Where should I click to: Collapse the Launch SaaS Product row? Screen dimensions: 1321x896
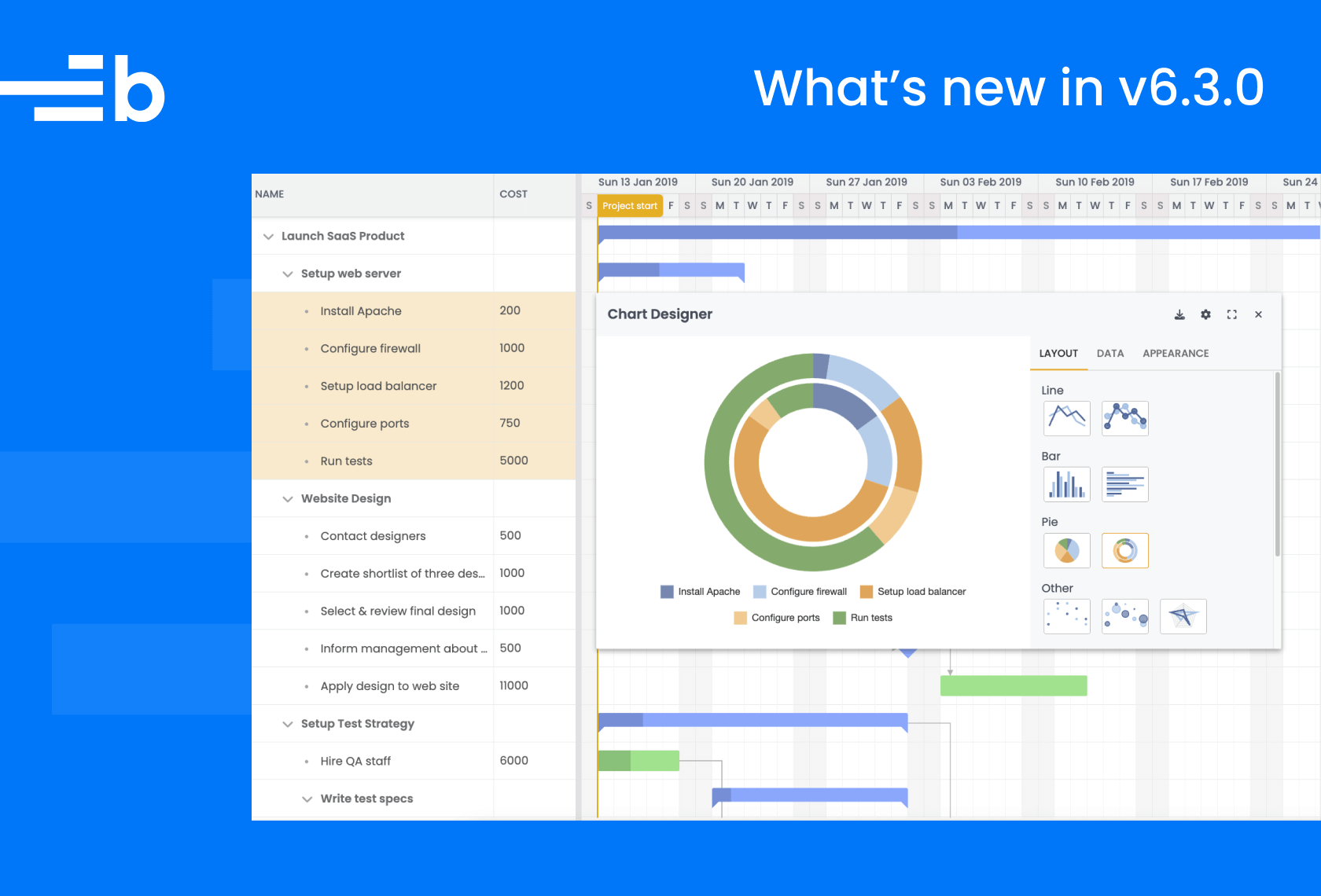pyautogui.click(x=268, y=237)
